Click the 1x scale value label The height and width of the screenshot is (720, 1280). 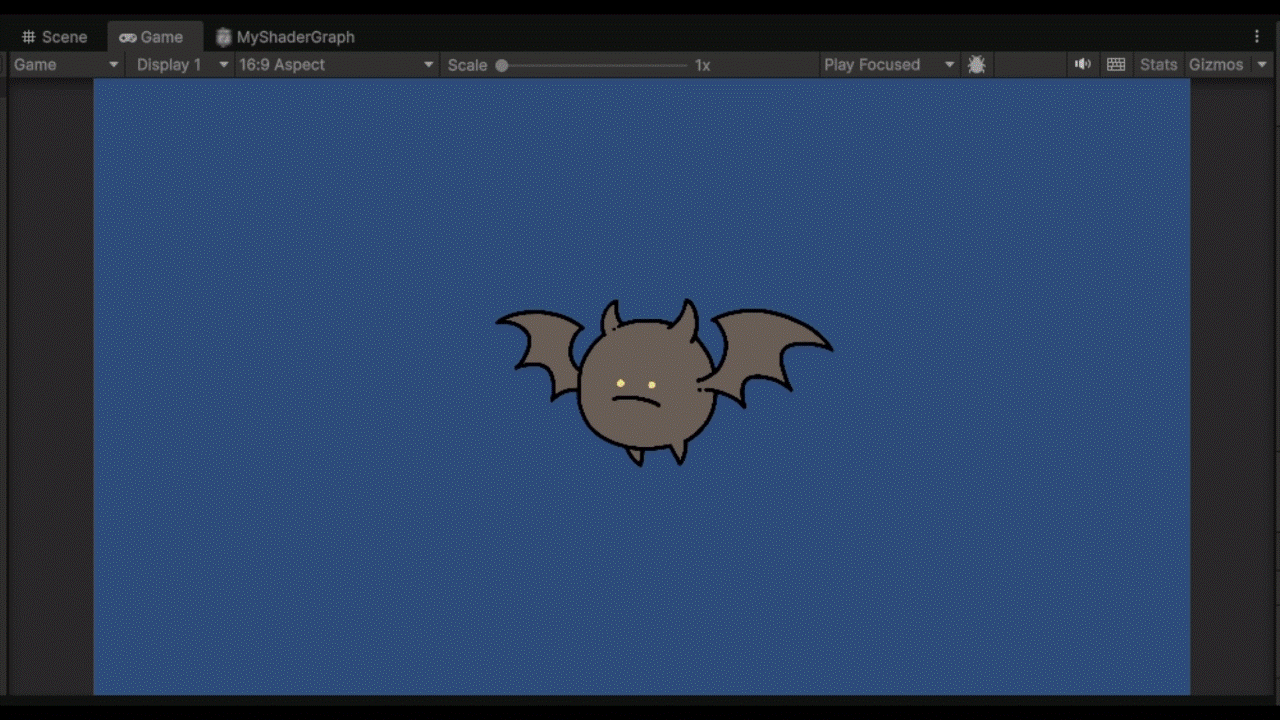pos(703,65)
